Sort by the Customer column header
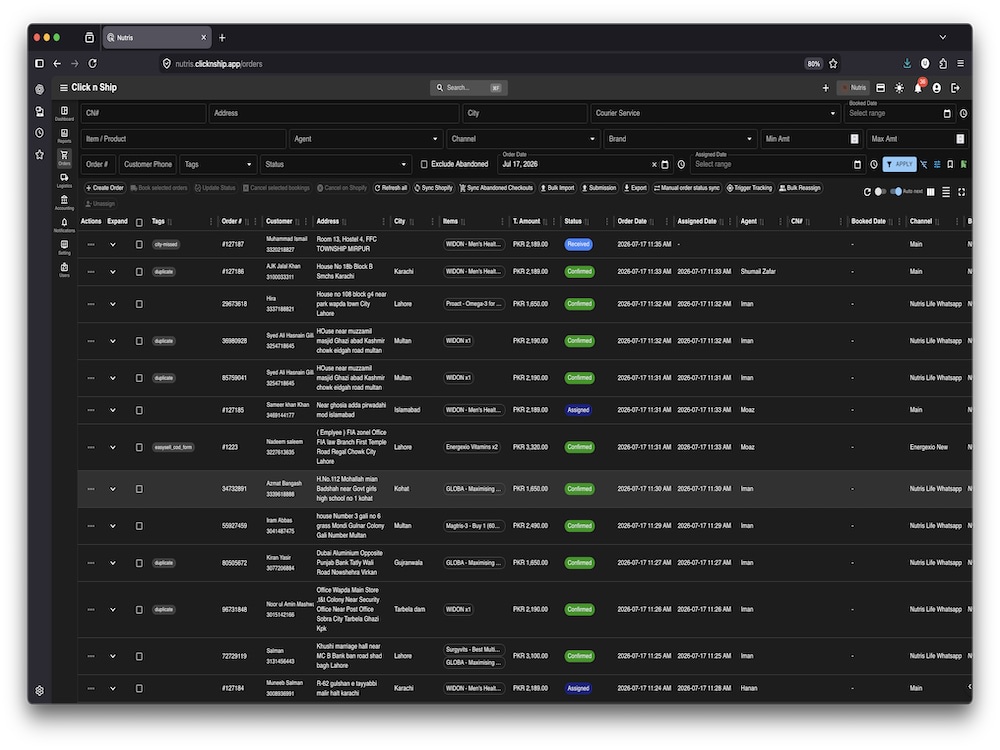The width and height of the screenshot is (1000, 750). point(279,221)
